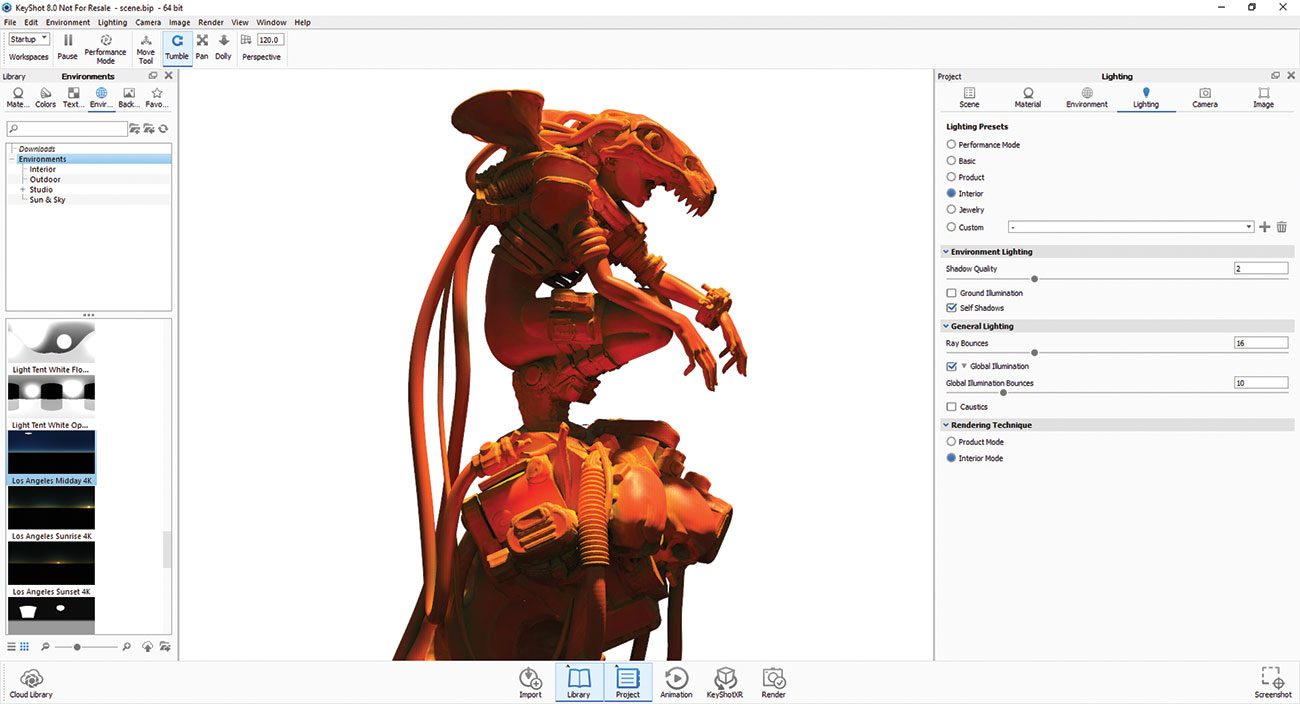The image size is (1300, 704).
Task: Click the export library folder icon at panel bottom
Action: click(x=163, y=647)
